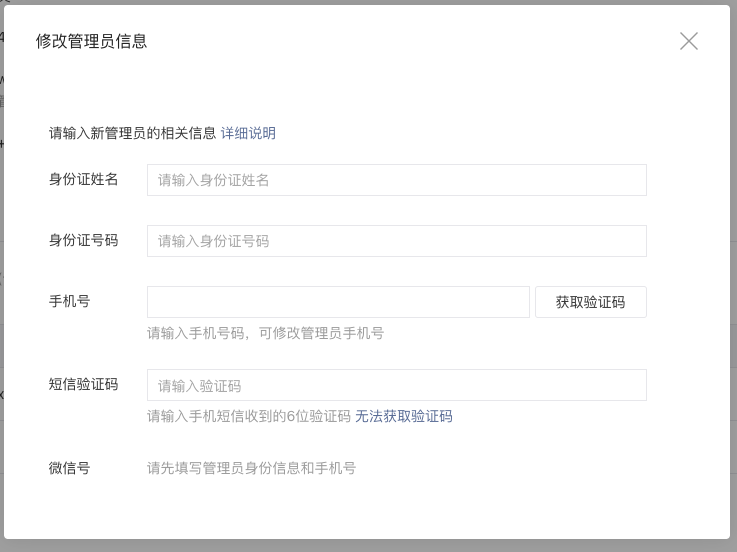This screenshot has width=737, height=552.
Task: Open the 无法获取验证码 link
Action: [404, 416]
